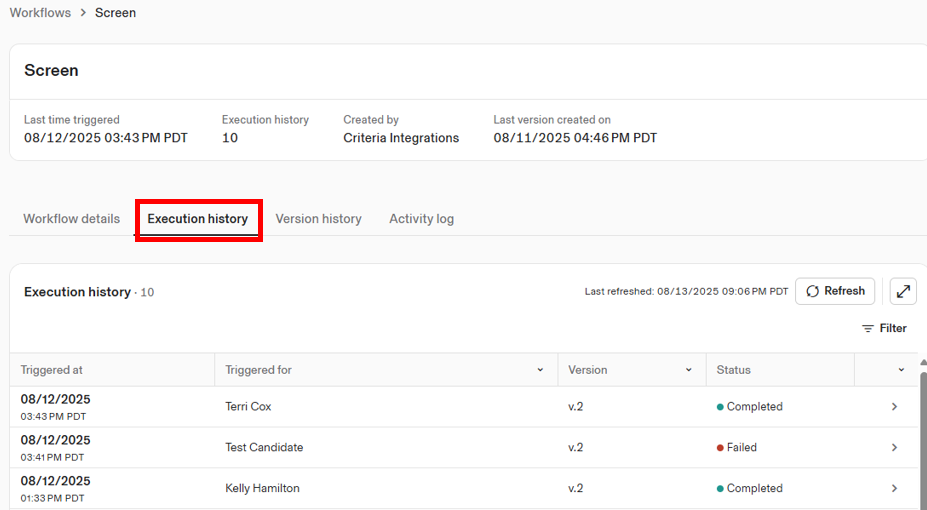Open Kelly Hamilton execution row chevron
Screen dimensions: 927x510
(894, 489)
